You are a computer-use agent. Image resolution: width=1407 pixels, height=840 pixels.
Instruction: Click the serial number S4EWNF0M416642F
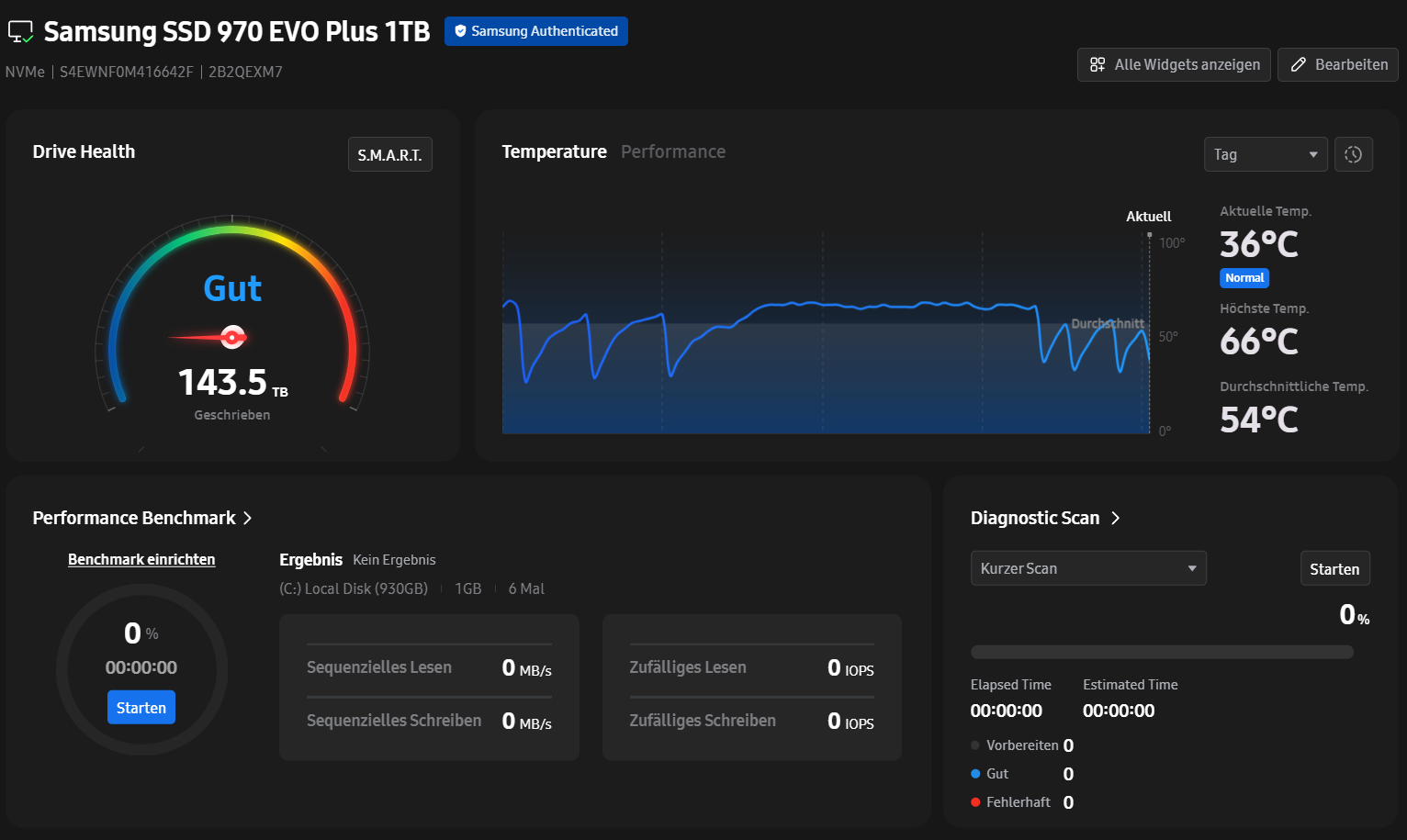[127, 72]
